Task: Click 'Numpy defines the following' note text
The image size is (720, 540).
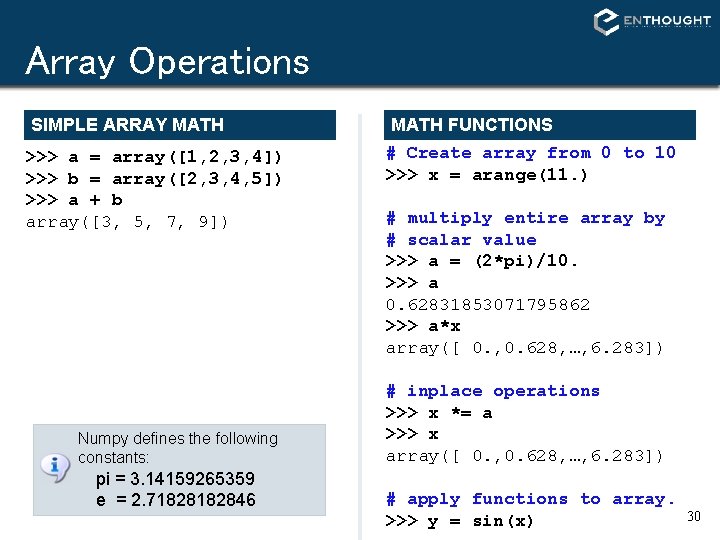Action: (x=178, y=439)
